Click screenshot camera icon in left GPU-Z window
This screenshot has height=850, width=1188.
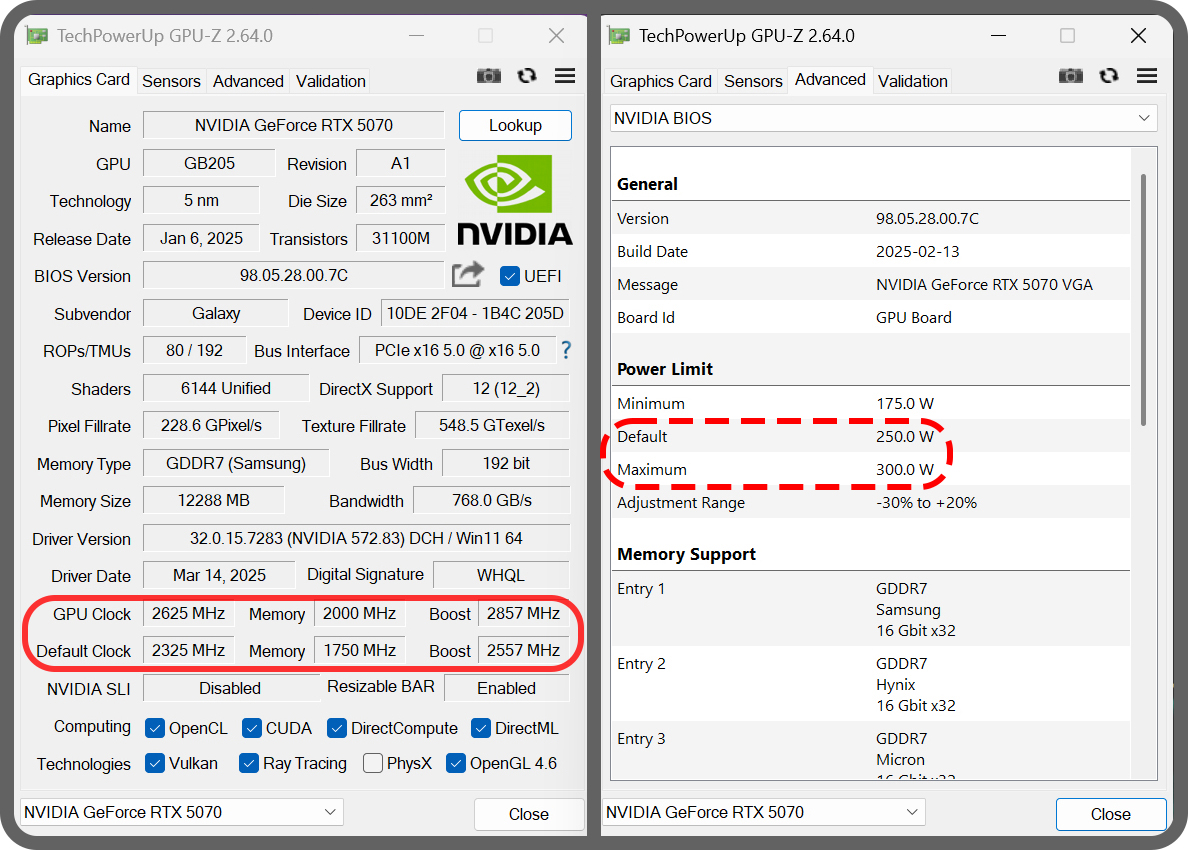click(x=489, y=76)
